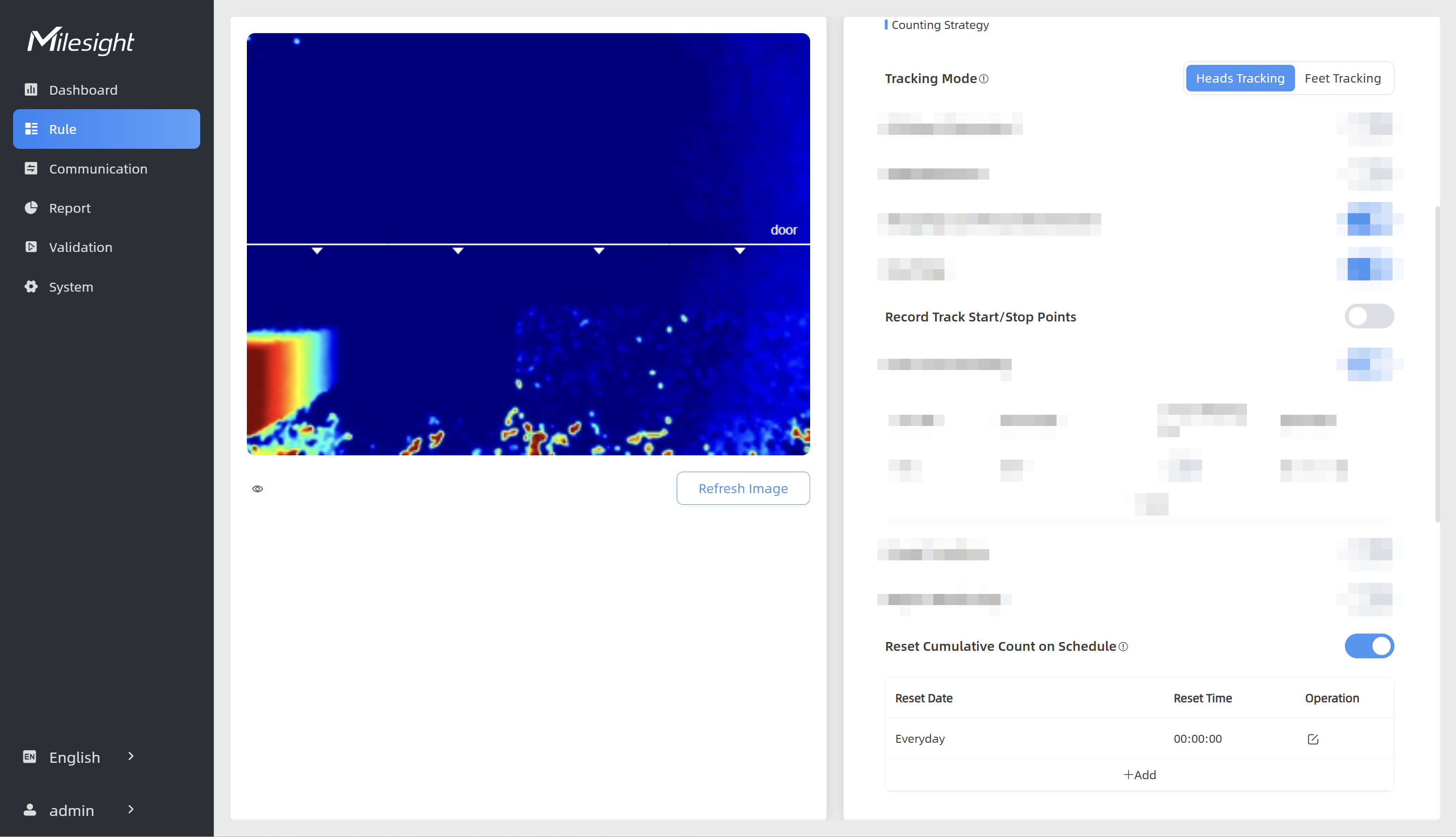Enable Record Track Start/Stop Points switch

pos(1369,316)
